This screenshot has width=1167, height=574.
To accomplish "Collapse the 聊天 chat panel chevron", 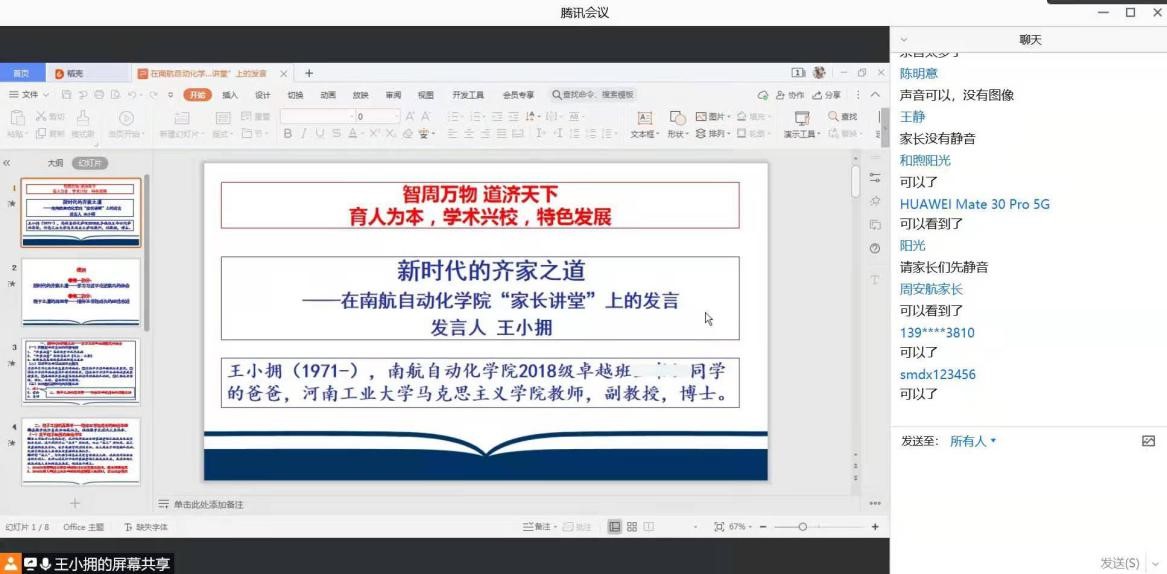I will [905, 40].
